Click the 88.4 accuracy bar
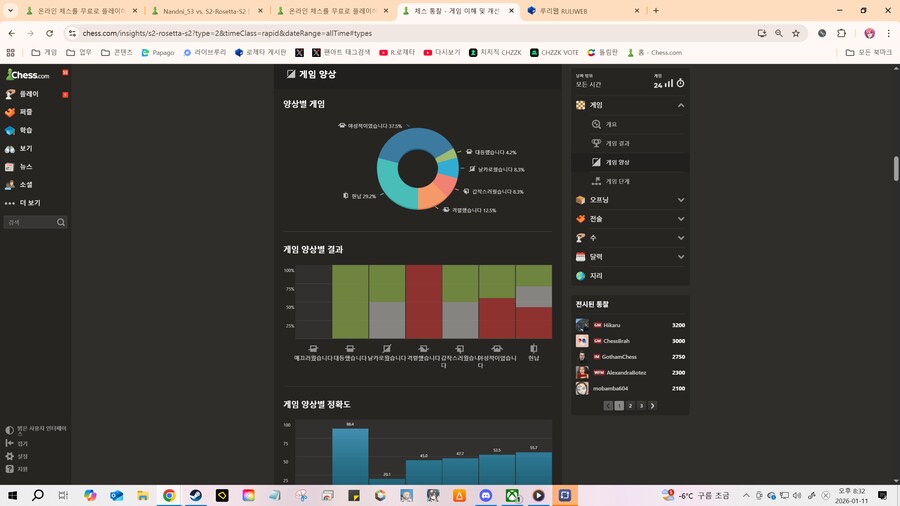The width and height of the screenshot is (900, 506). click(x=350, y=456)
